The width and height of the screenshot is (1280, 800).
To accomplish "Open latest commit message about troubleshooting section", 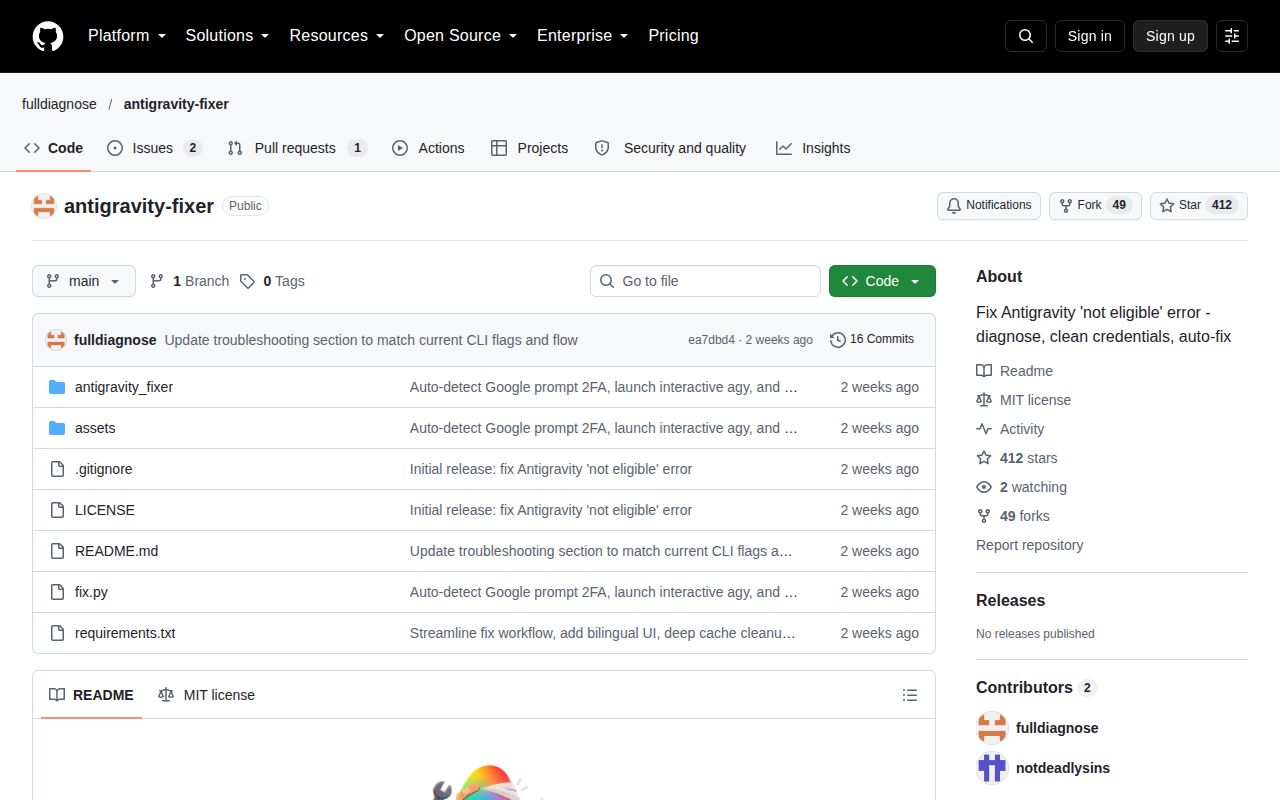I will point(371,340).
